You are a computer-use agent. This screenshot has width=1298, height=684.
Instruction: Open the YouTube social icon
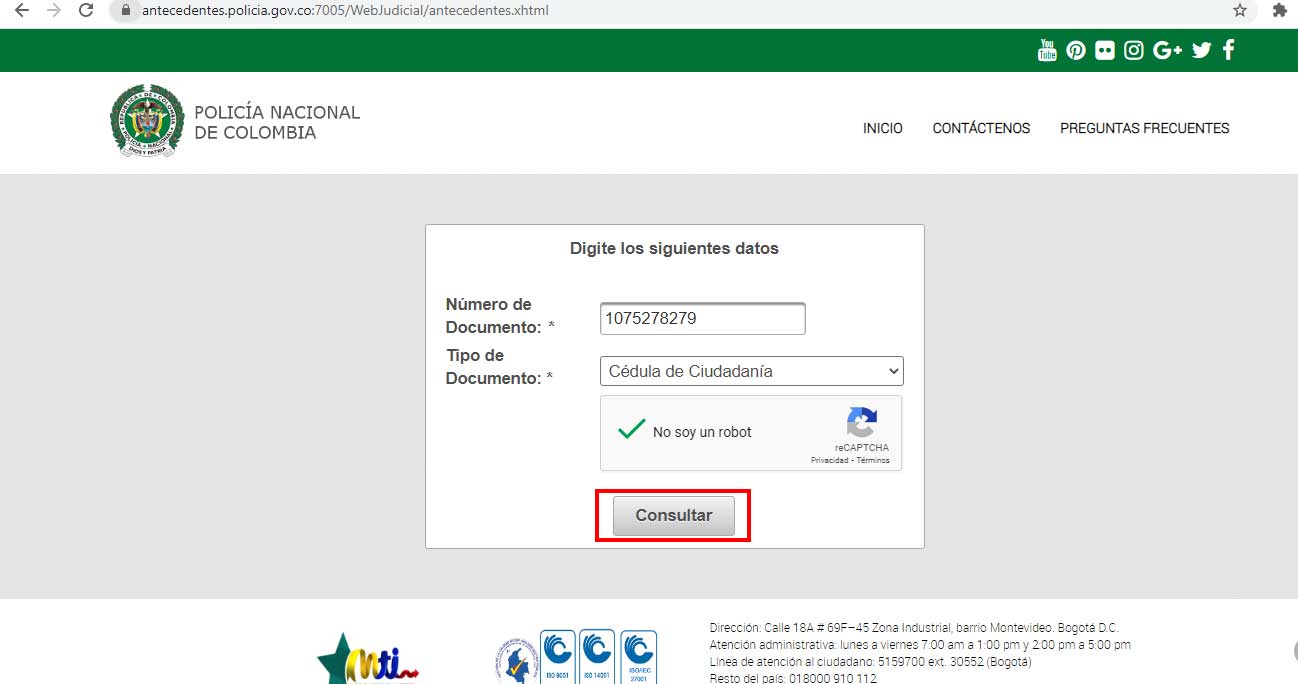(1047, 50)
